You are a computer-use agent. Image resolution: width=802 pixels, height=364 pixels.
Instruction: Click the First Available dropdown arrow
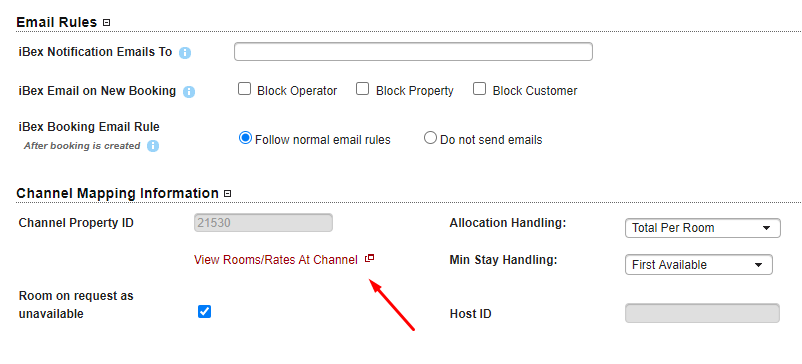click(758, 265)
